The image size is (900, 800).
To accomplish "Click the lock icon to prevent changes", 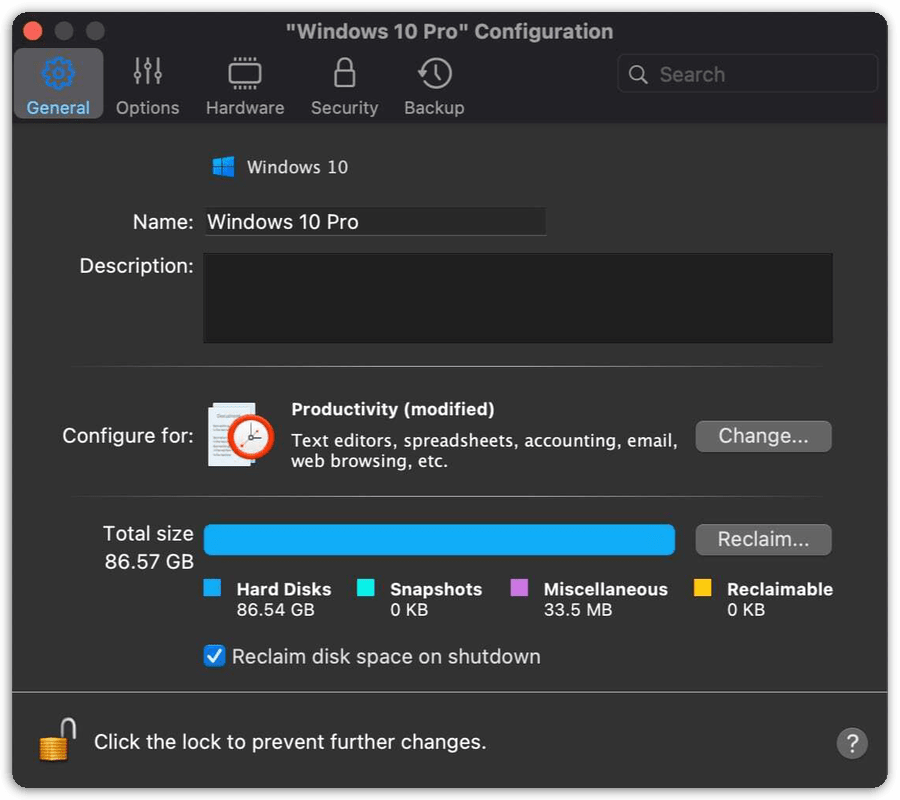I will point(57,739).
